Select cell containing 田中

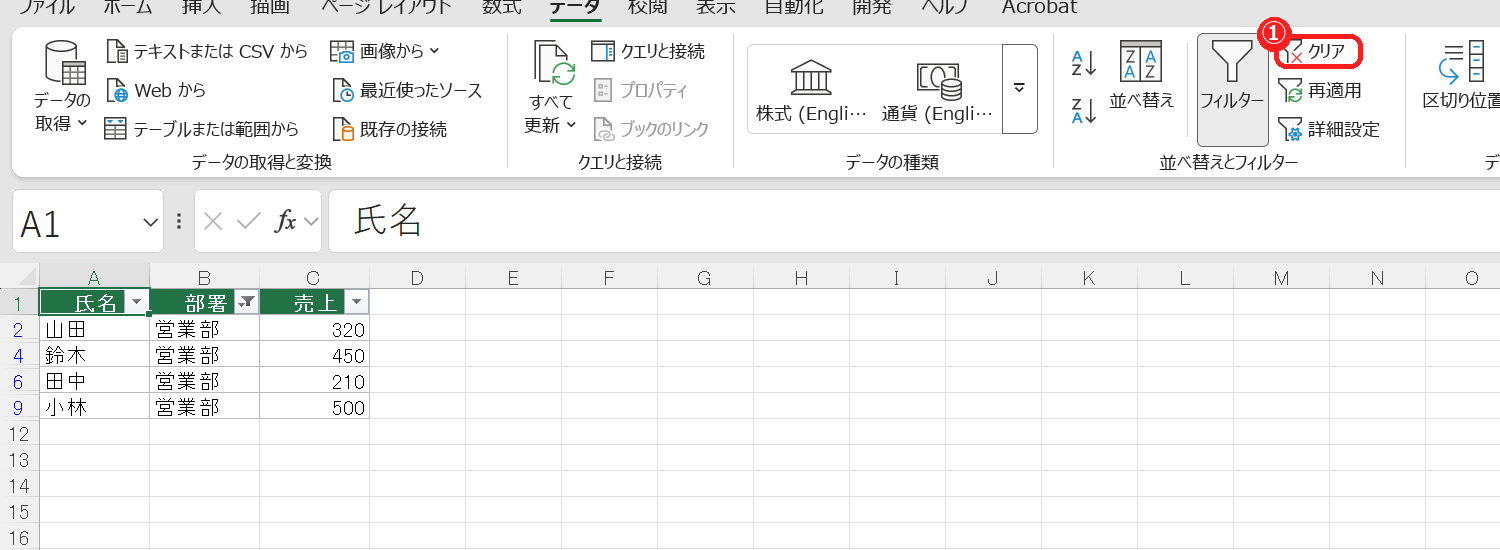tap(94, 381)
